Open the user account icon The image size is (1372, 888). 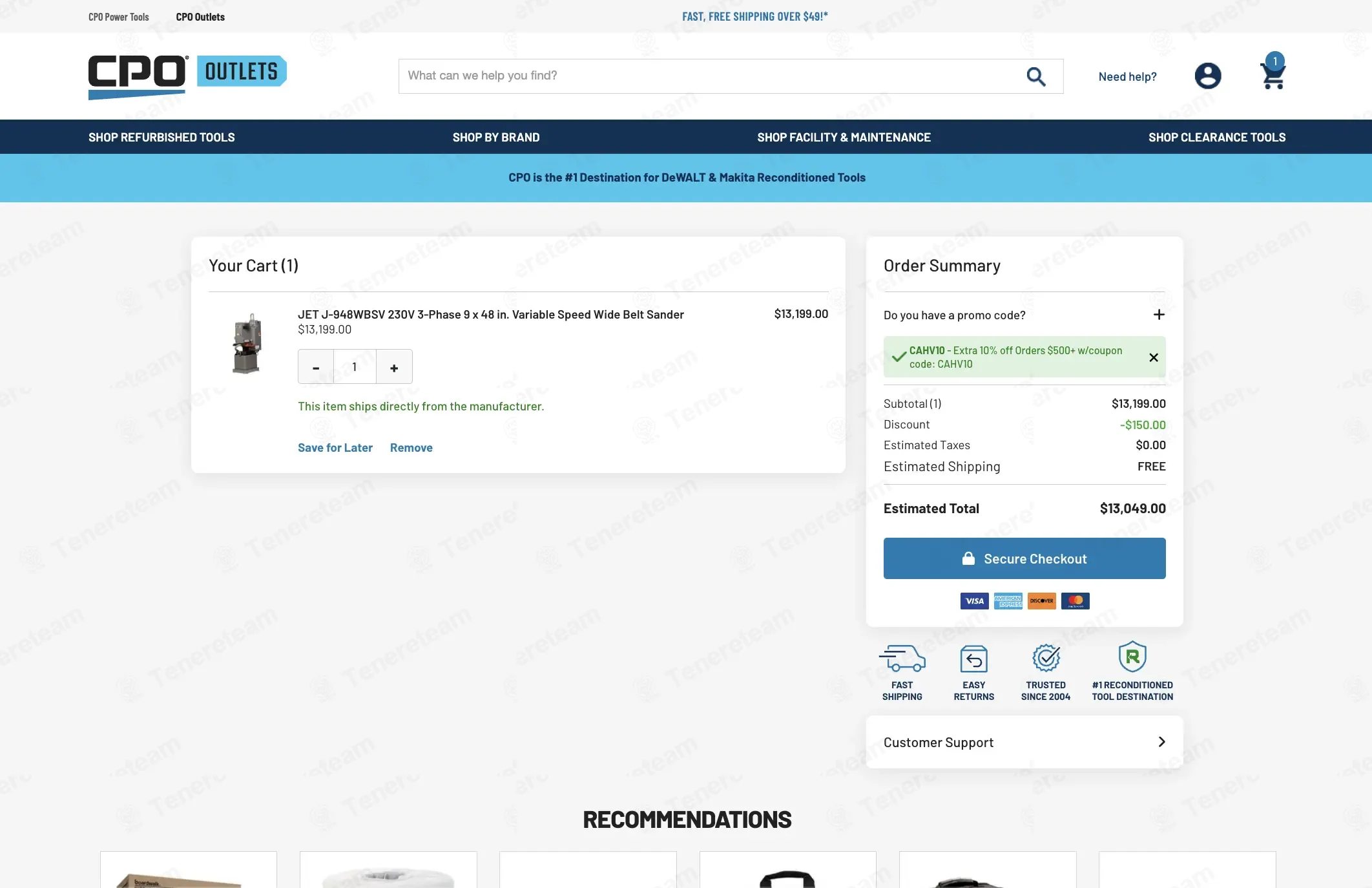tap(1207, 76)
